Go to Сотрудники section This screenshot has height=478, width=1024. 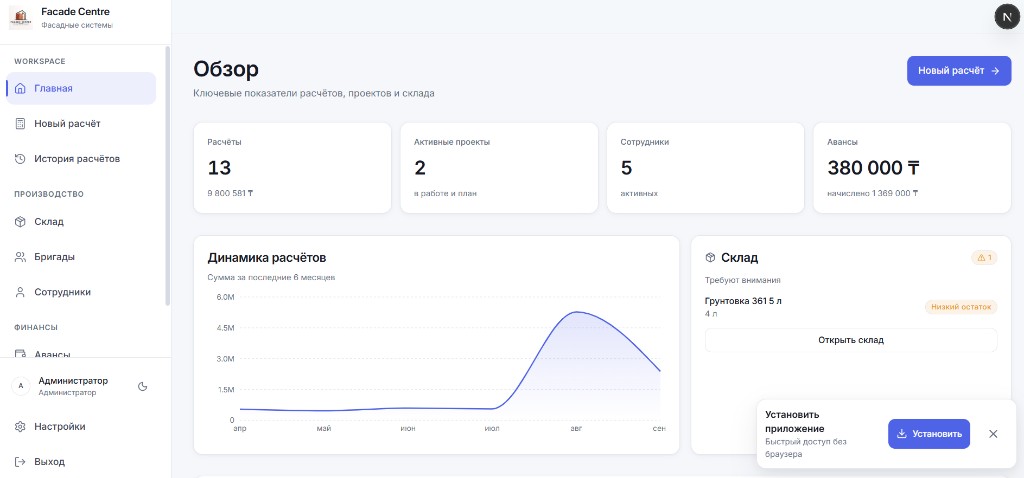(81, 292)
